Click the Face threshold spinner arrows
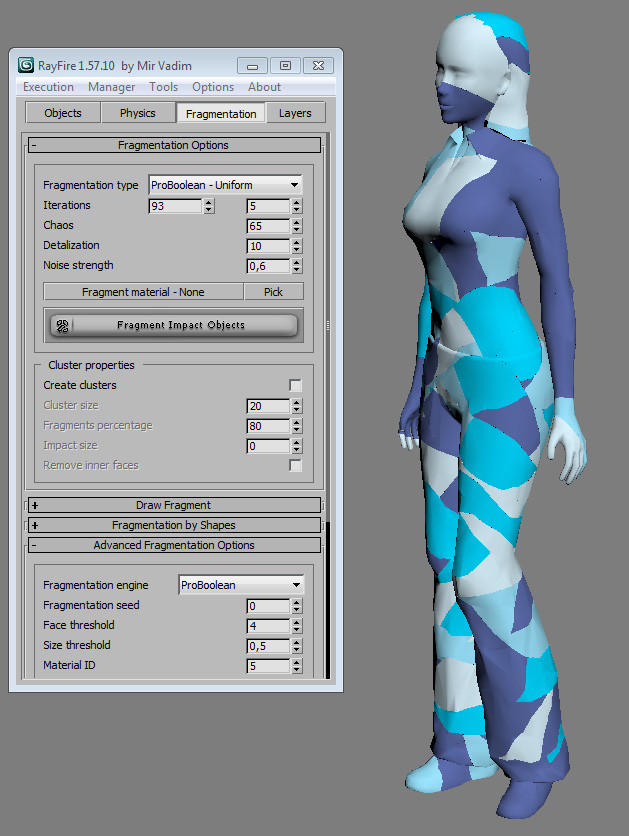 (297, 626)
